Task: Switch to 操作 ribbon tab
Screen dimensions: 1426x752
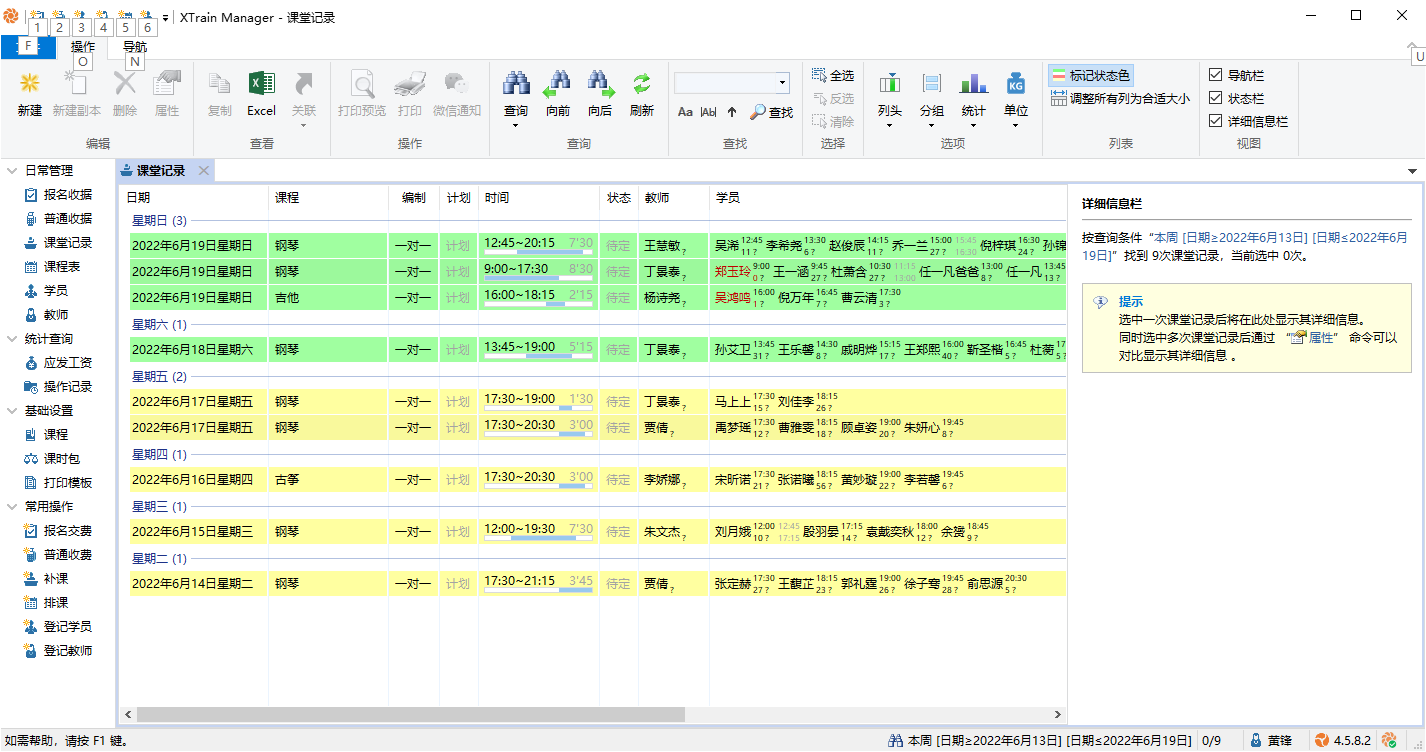Action: [83, 47]
